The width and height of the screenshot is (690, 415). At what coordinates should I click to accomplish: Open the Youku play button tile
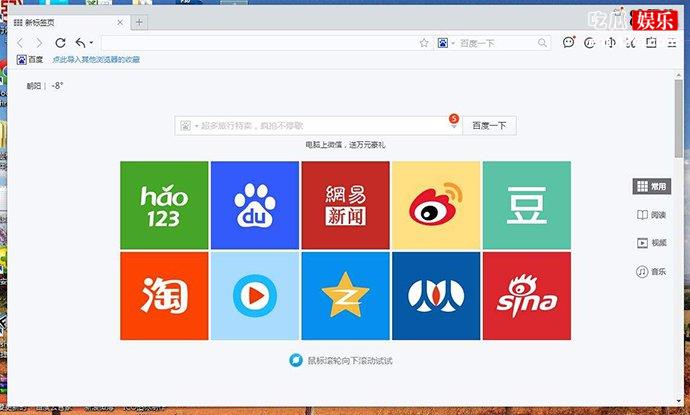pyautogui.click(x=255, y=296)
